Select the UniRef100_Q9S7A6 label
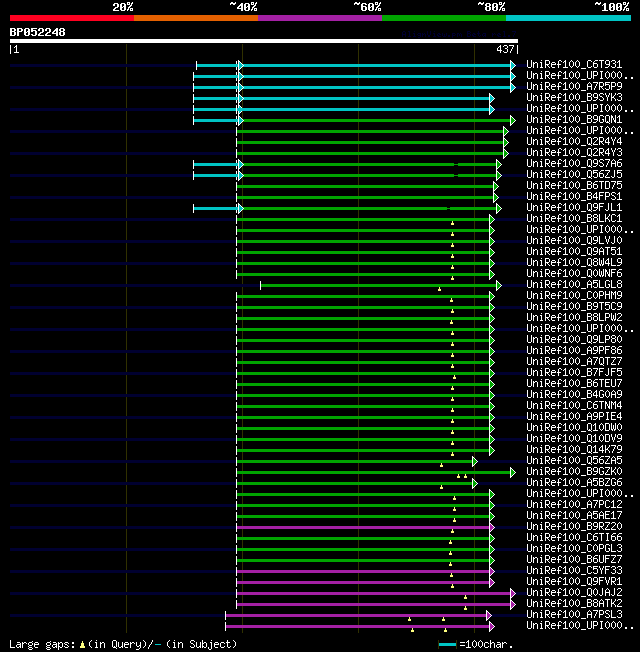 coord(574,163)
